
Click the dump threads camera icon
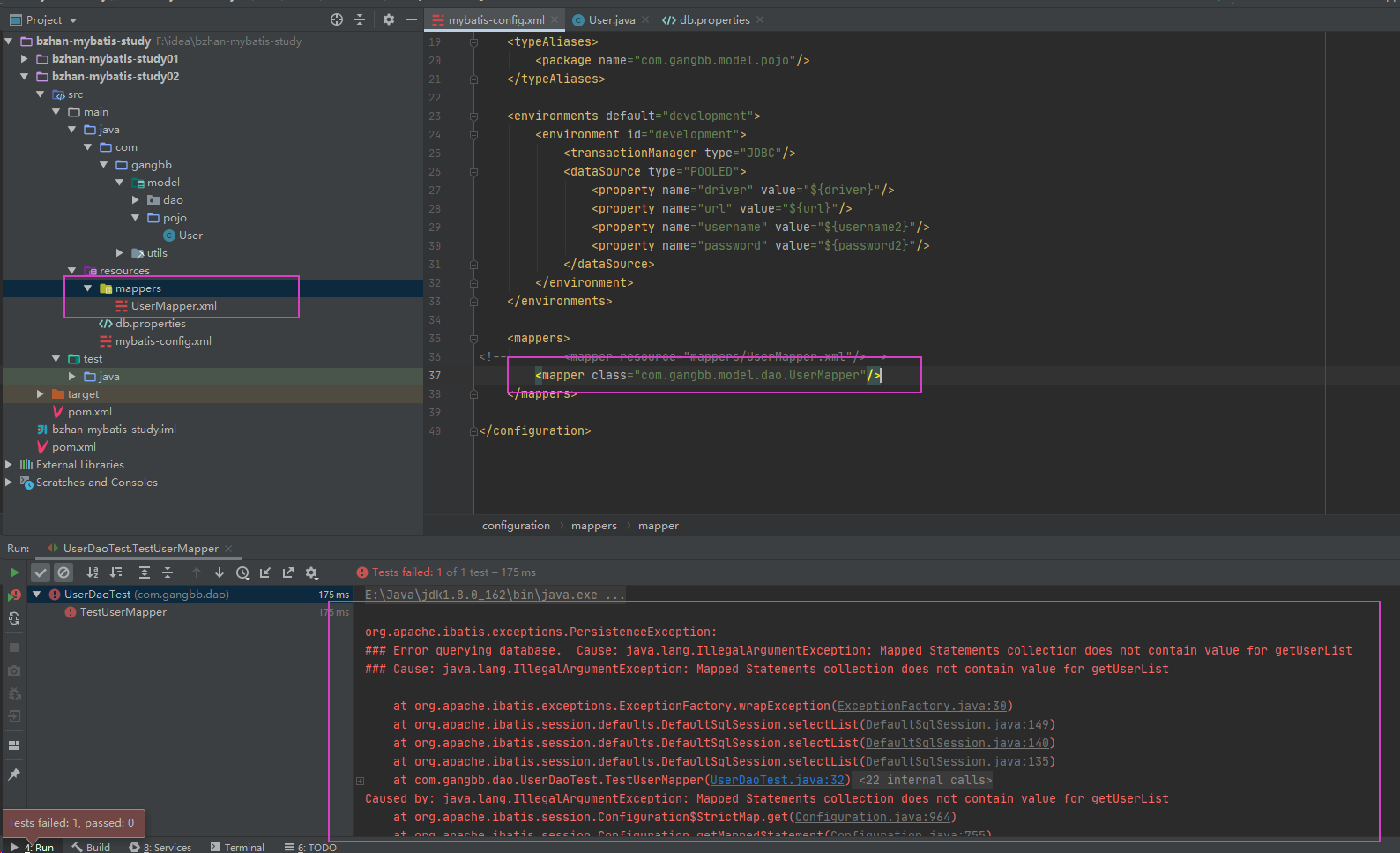point(14,670)
